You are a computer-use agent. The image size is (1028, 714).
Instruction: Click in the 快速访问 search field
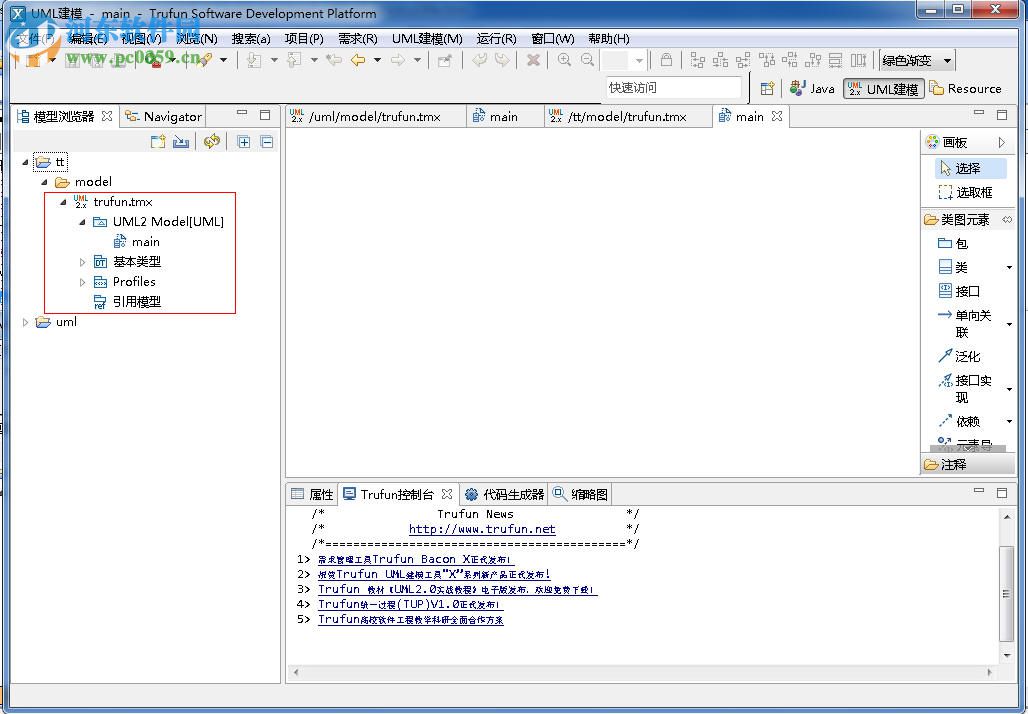tap(674, 88)
